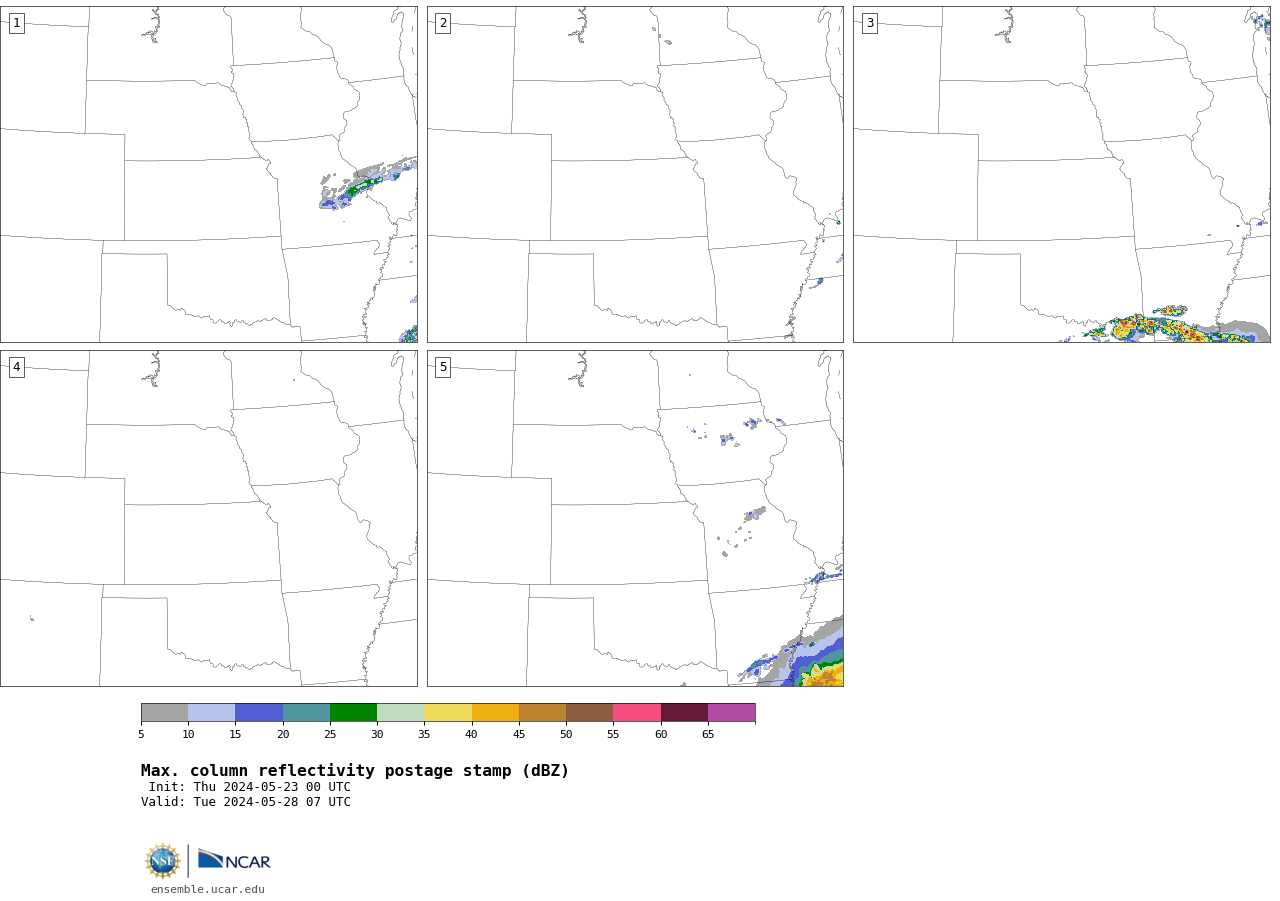
Task: Select the brown 50-55 dBZ swatch
Action: (x=589, y=713)
